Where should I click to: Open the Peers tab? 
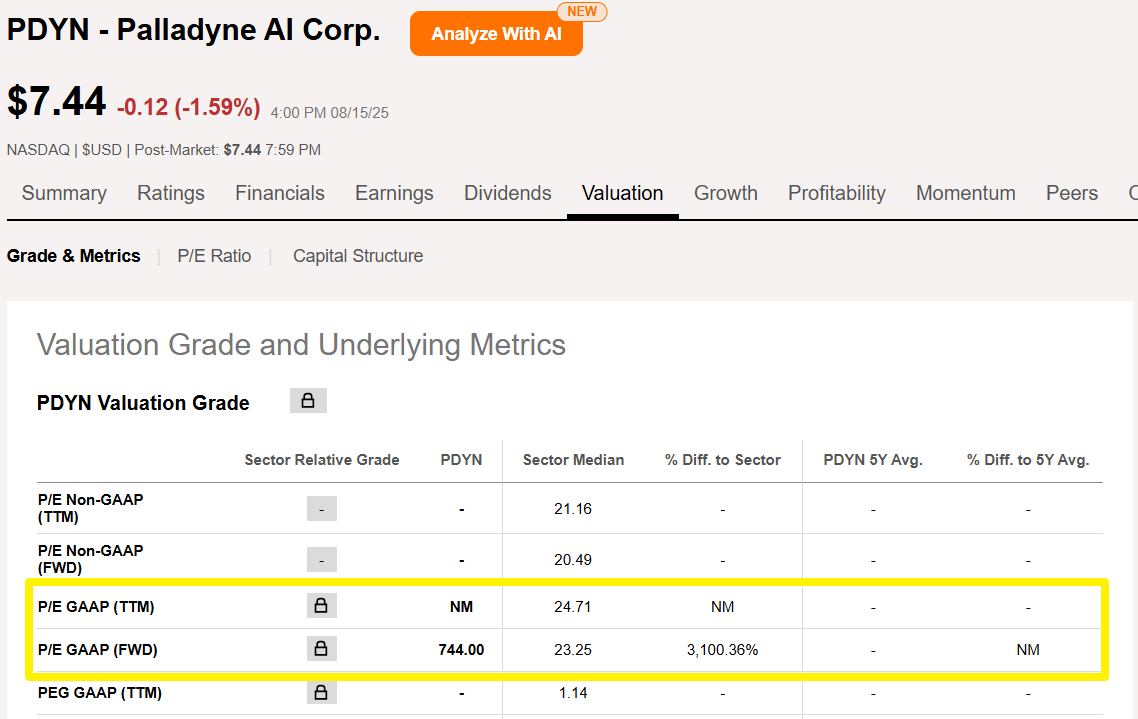(1072, 193)
